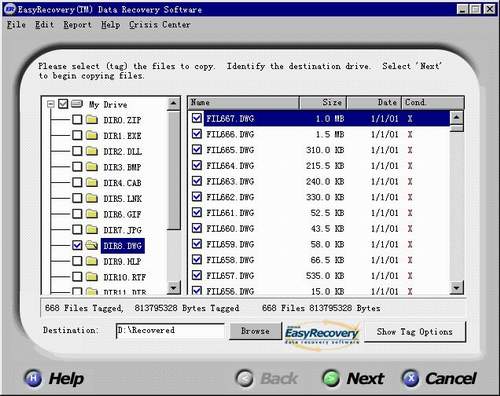500x396 pixels.
Task: Untag file FIL665.DWG checkbox
Action: (197, 149)
